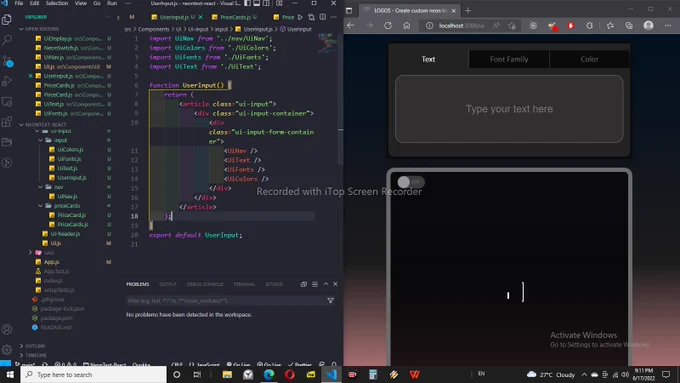Open the editor More Actions ellipsis
The image size is (680, 383).
click(333, 17)
